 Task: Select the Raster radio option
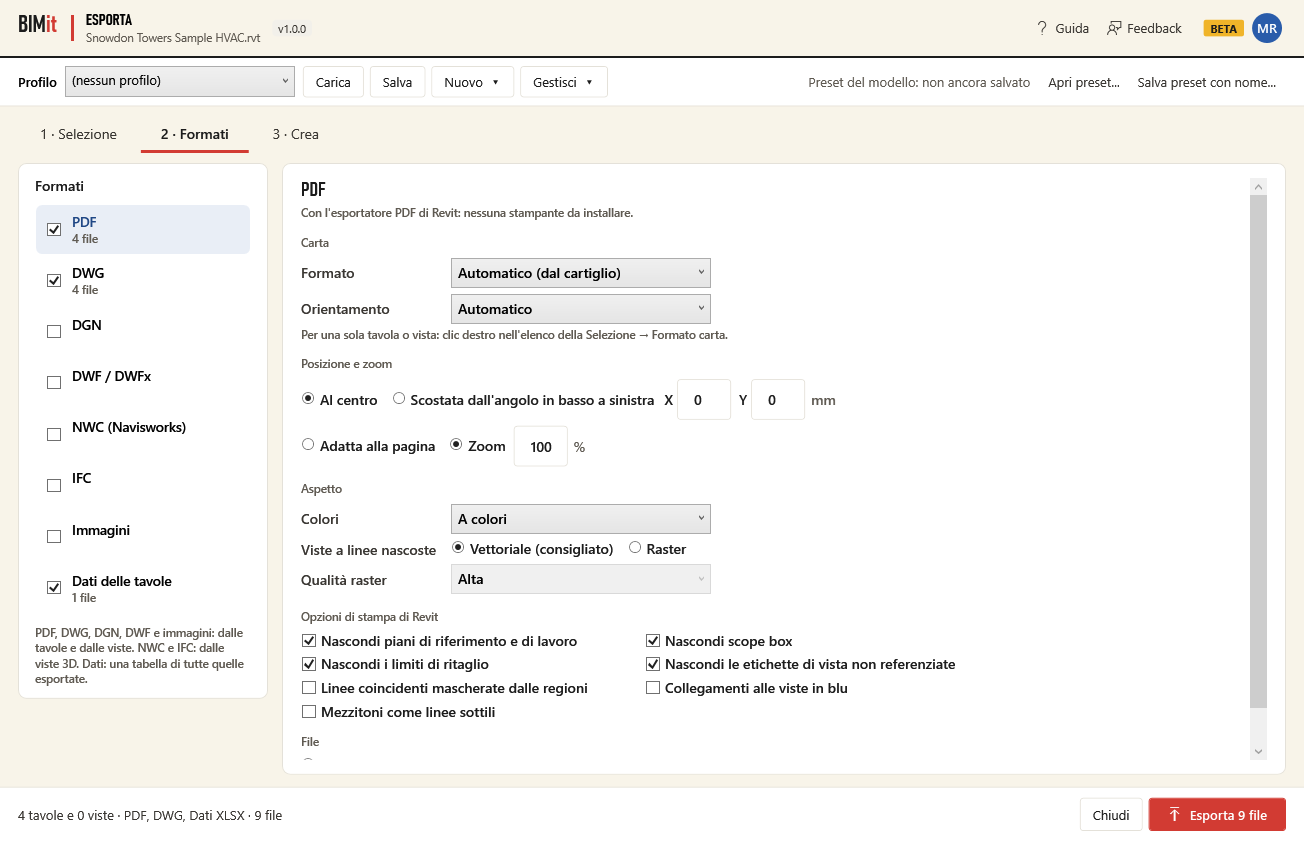click(635, 548)
